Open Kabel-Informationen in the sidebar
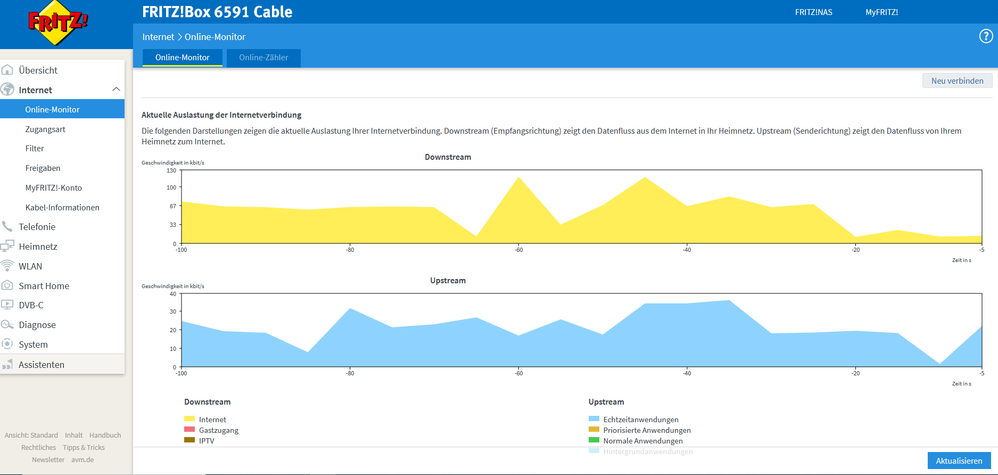998x475 pixels. click(62, 207)
